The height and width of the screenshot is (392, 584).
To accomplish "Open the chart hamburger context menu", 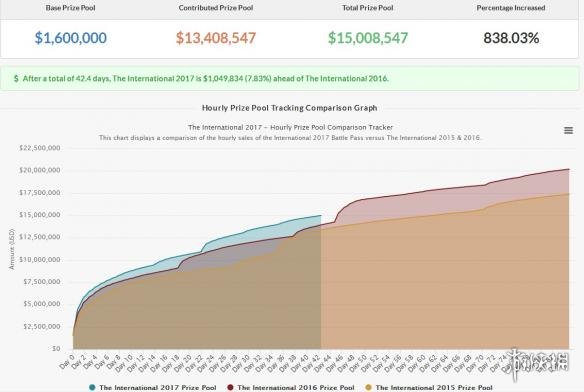I will pos(568,130).
